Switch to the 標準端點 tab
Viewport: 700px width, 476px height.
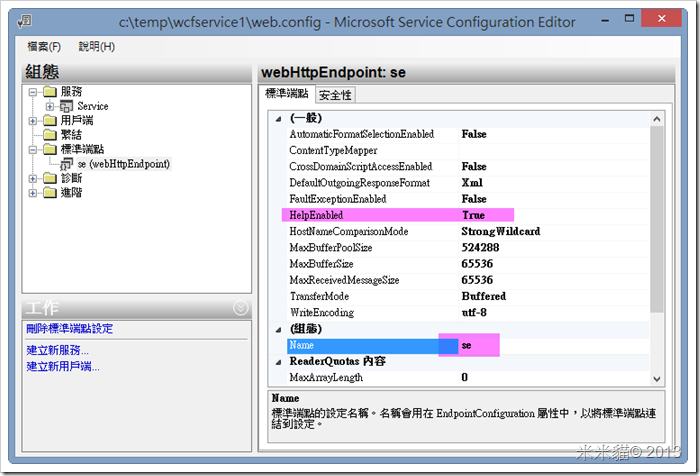click(x=287, y=93)
